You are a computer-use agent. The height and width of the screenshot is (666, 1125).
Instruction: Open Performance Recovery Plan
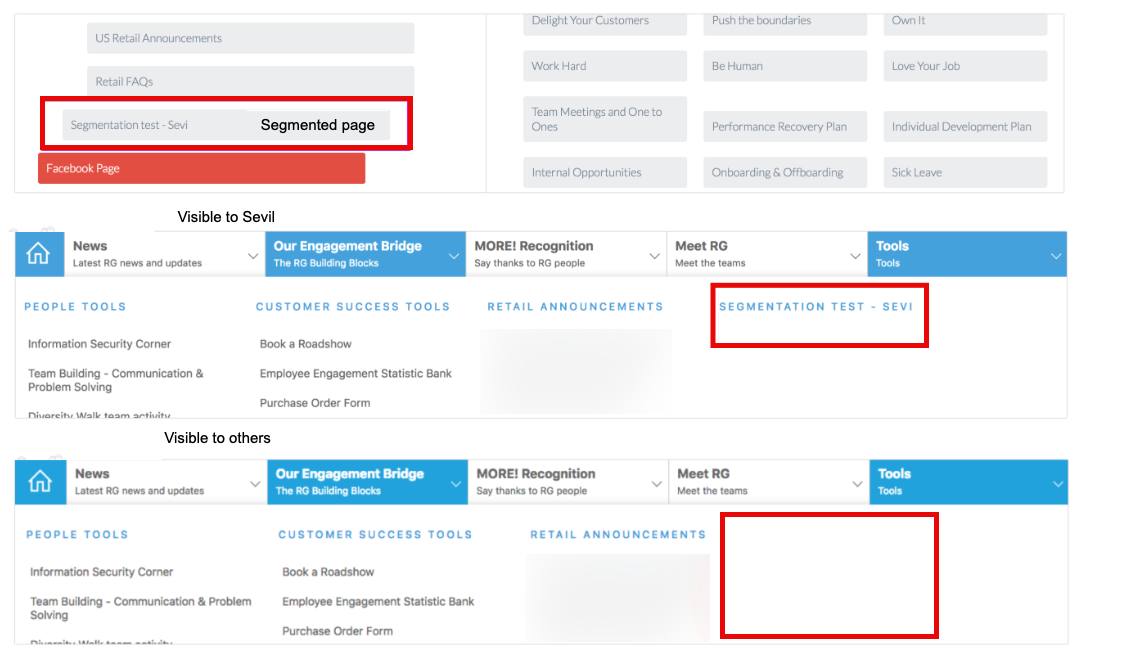point(785,127)
